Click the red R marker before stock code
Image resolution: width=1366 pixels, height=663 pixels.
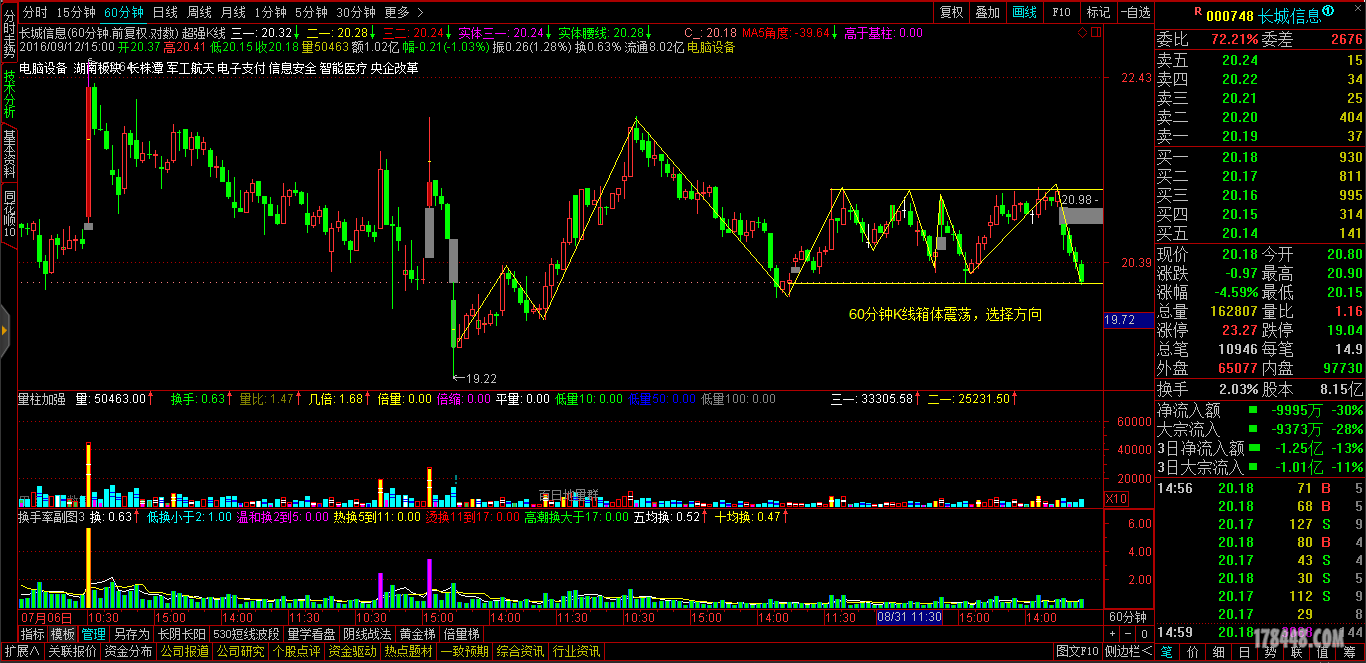[1197, 13]
